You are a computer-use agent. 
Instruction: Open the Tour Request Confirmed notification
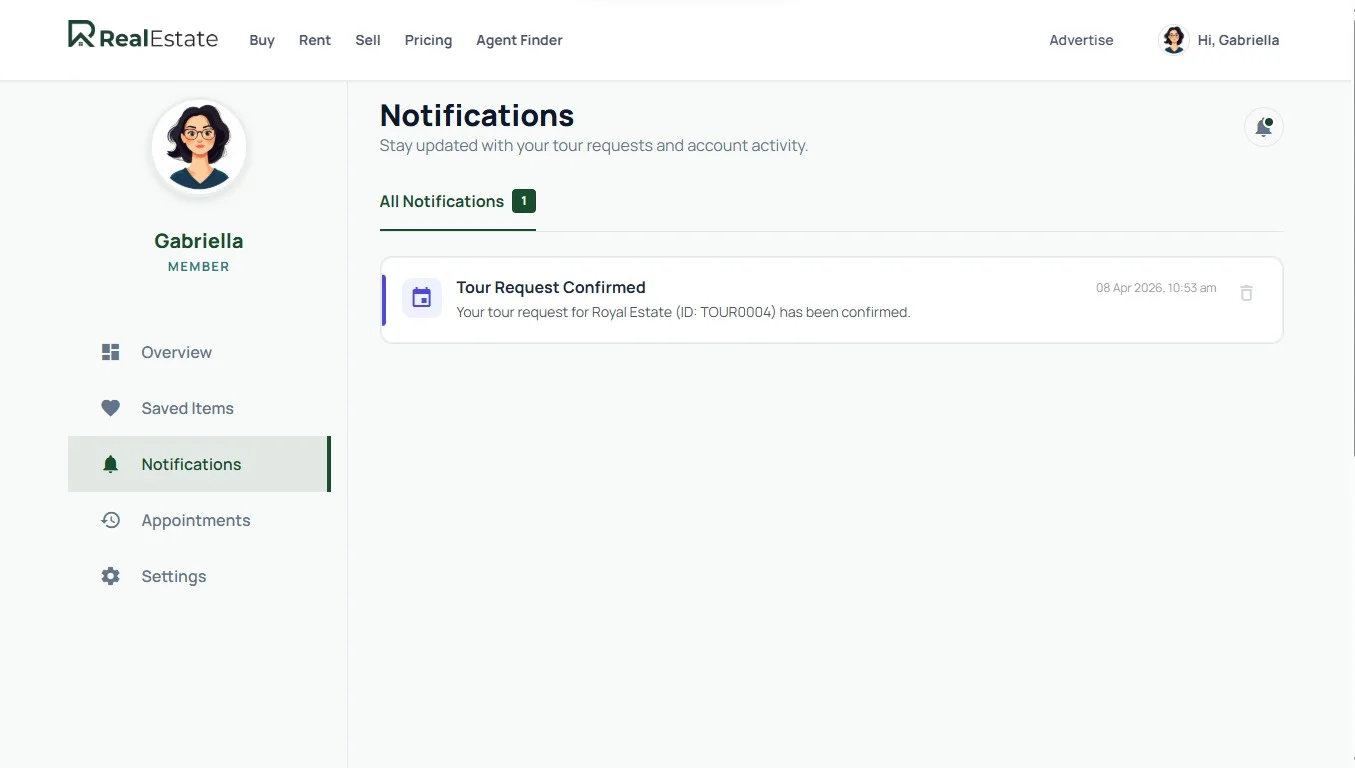click(683, 299)
